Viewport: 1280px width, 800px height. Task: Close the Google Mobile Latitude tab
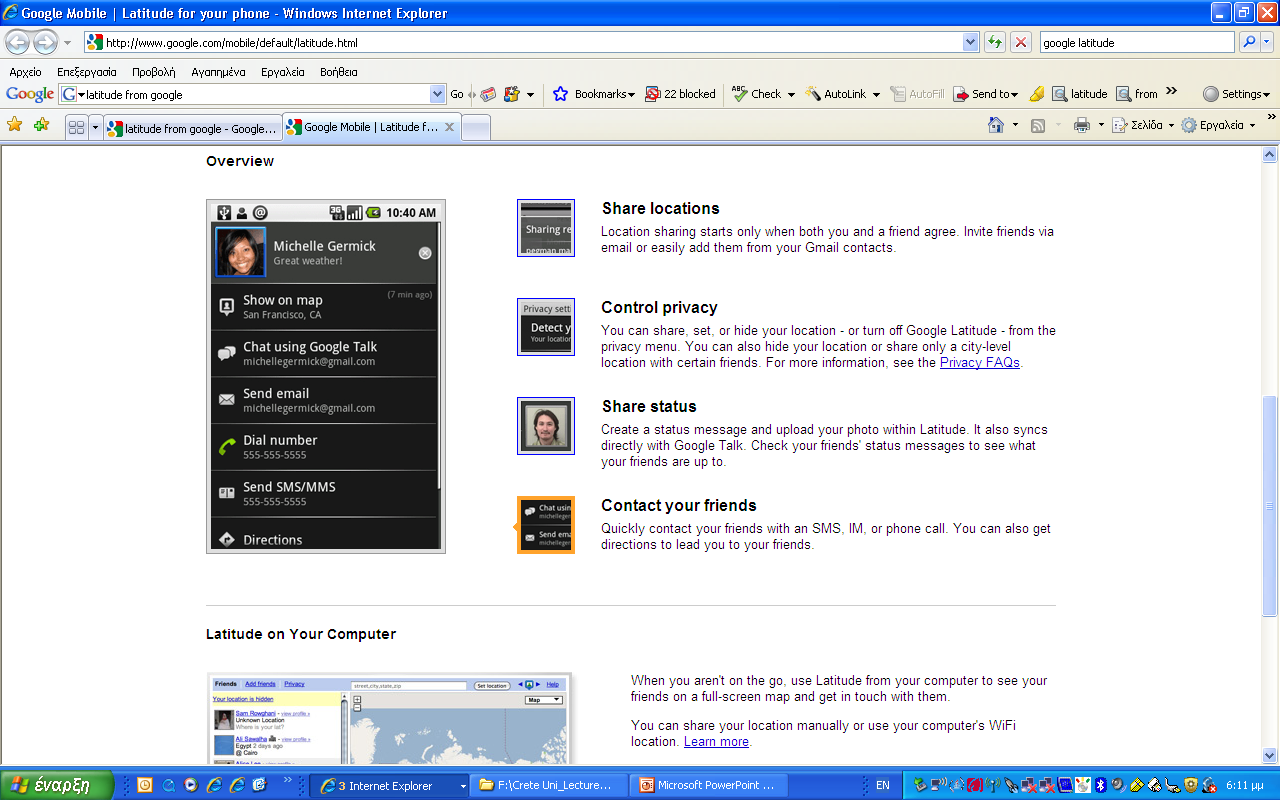[x=449, y=127]
